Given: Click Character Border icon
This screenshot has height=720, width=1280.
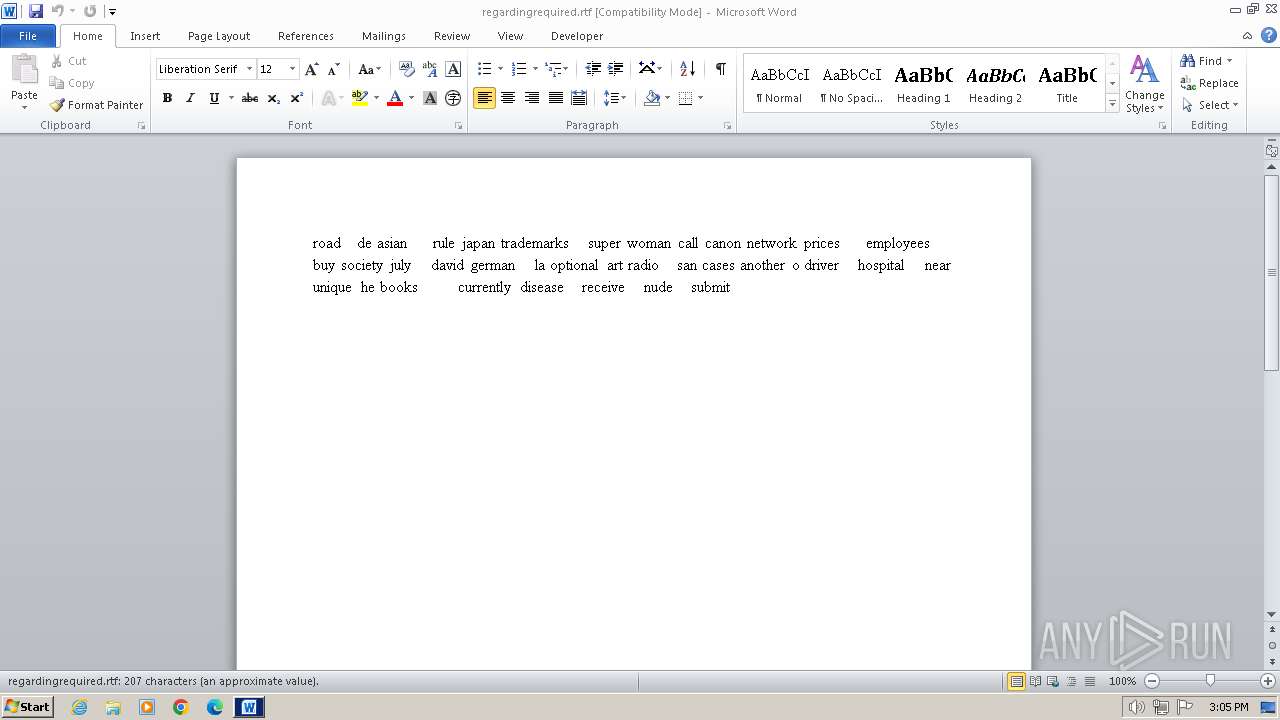Looking at the screenshot, I should [453, 69].
